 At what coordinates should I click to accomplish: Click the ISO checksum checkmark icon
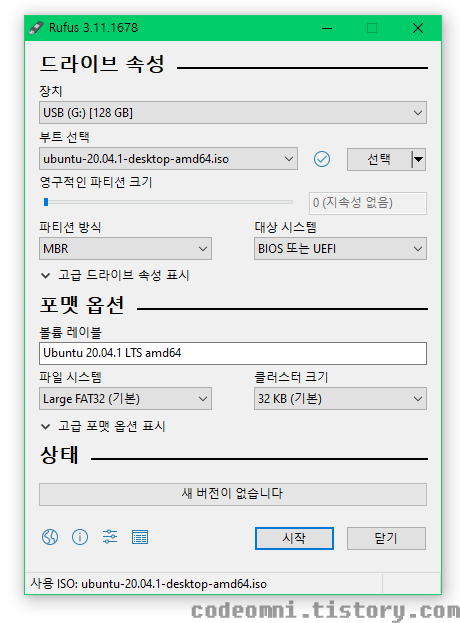click(x=322, y=159)
